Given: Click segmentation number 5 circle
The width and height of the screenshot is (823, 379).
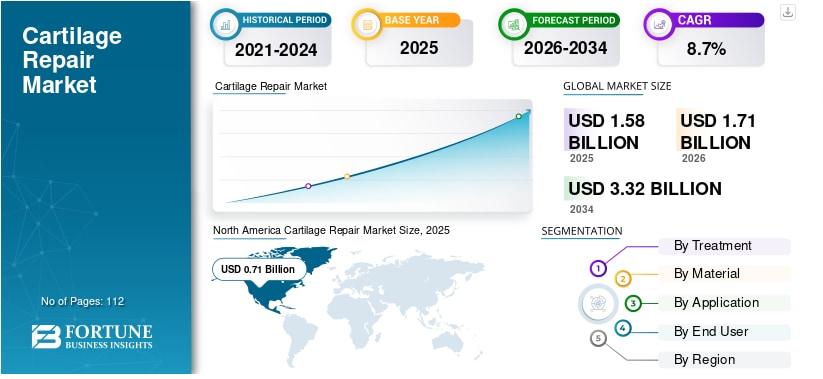Looking at the screenshot, I should click(x=598, y=339).
